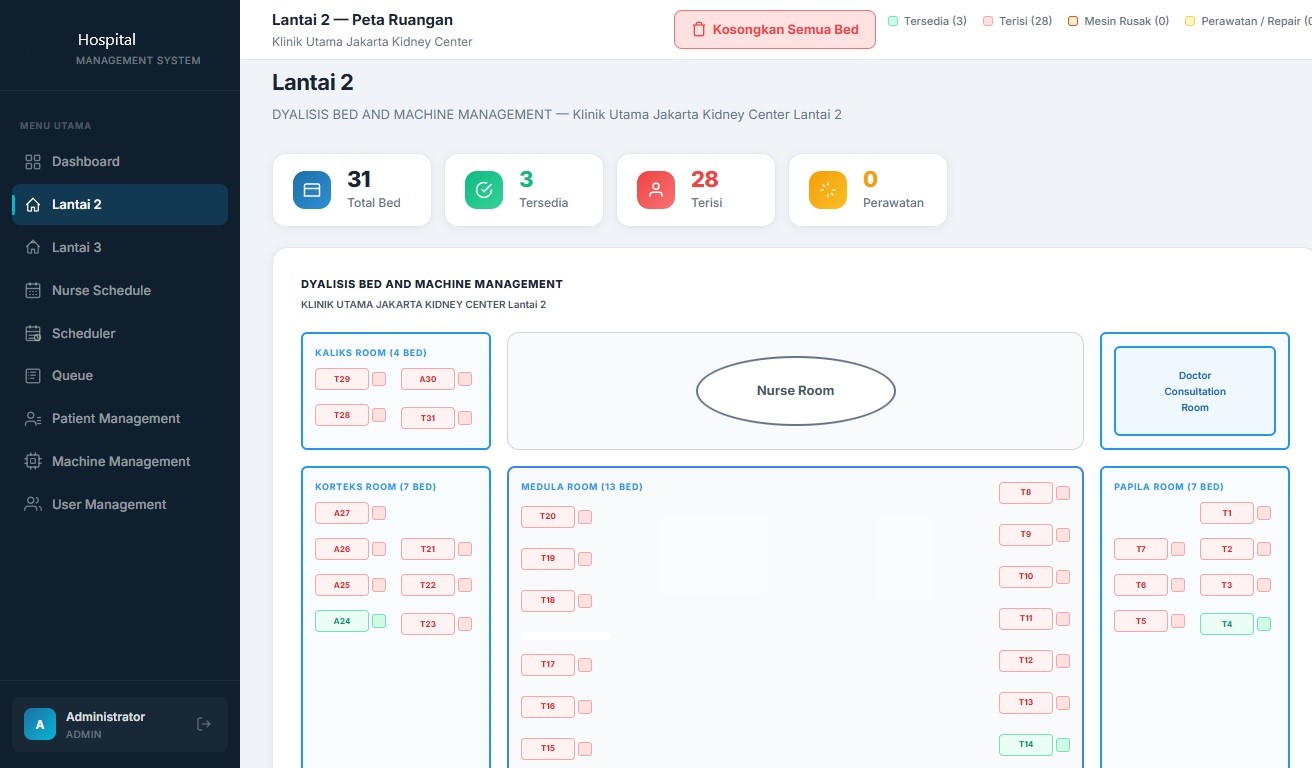This screenshot has width=1312, height=768.
Task: Click yellow Perawatan / Repair legend swatch
Action: pyautogui.click(x=1190, y=21)
